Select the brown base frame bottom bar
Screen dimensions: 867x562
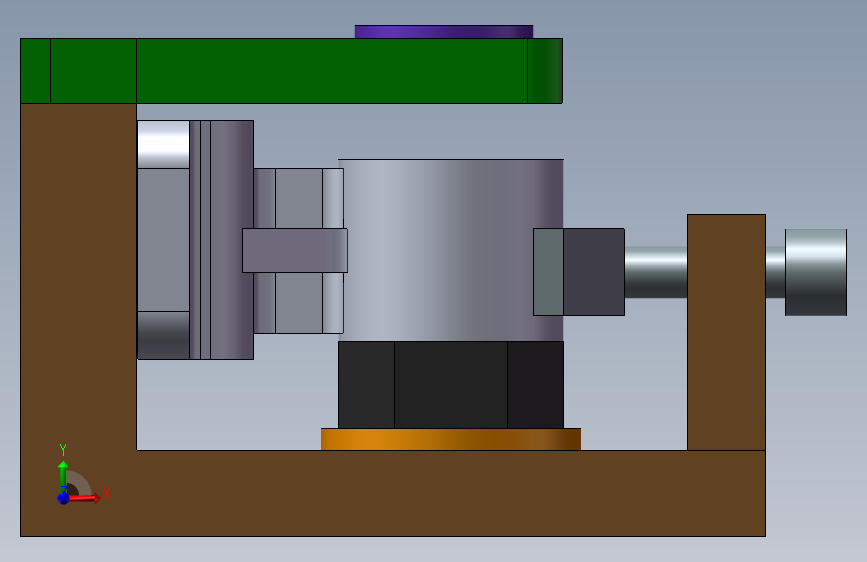coord(393,493)
